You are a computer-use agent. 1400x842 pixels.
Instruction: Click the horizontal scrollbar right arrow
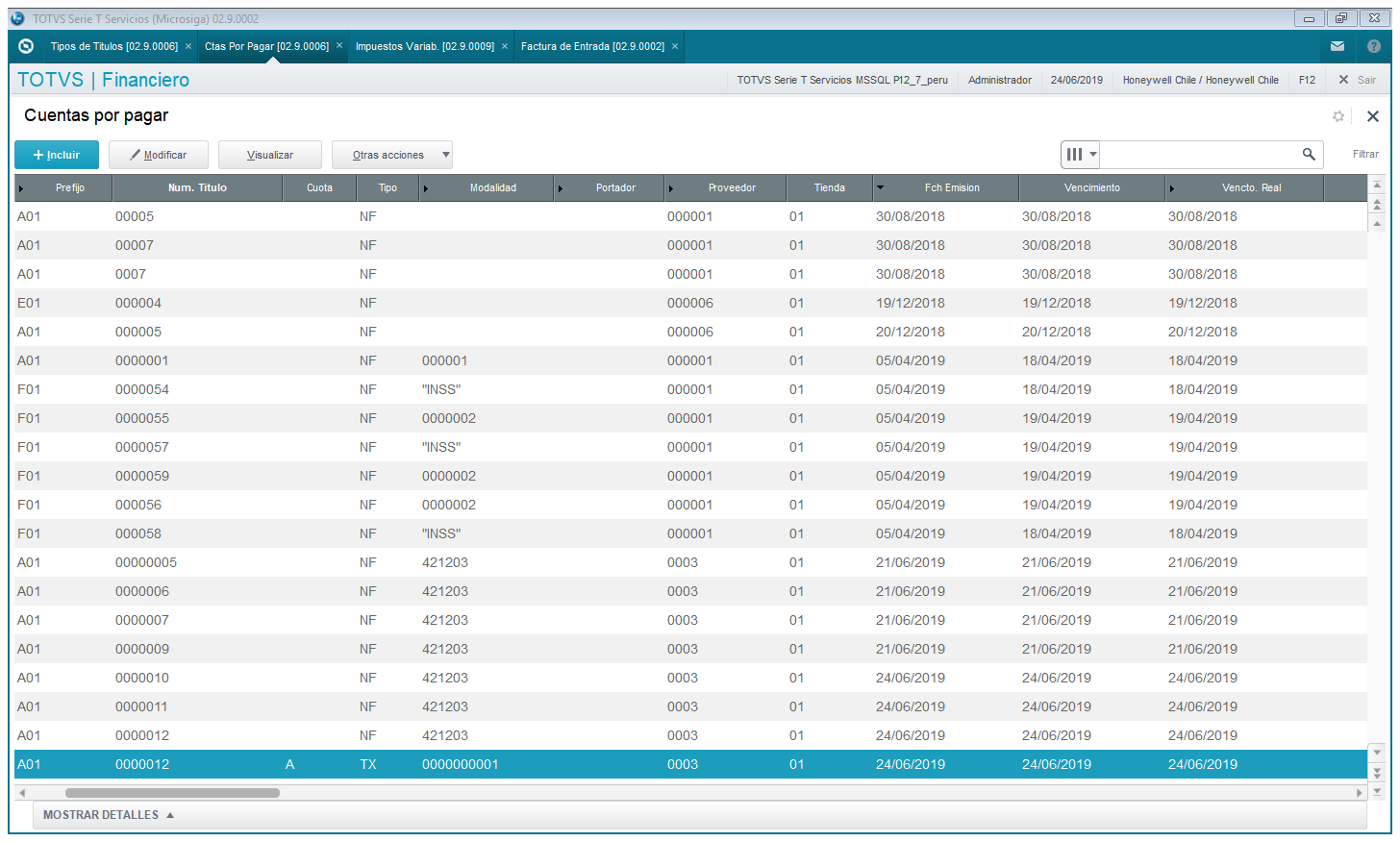point(1360,793)
